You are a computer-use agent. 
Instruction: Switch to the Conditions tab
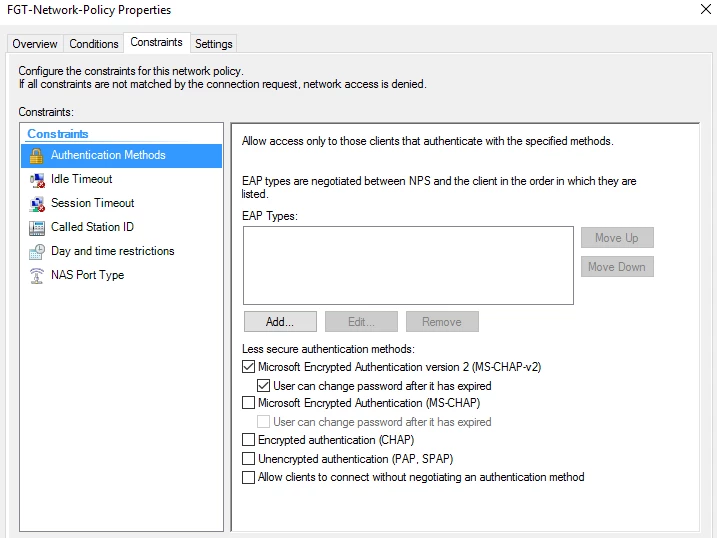click(x=94, y=44)
